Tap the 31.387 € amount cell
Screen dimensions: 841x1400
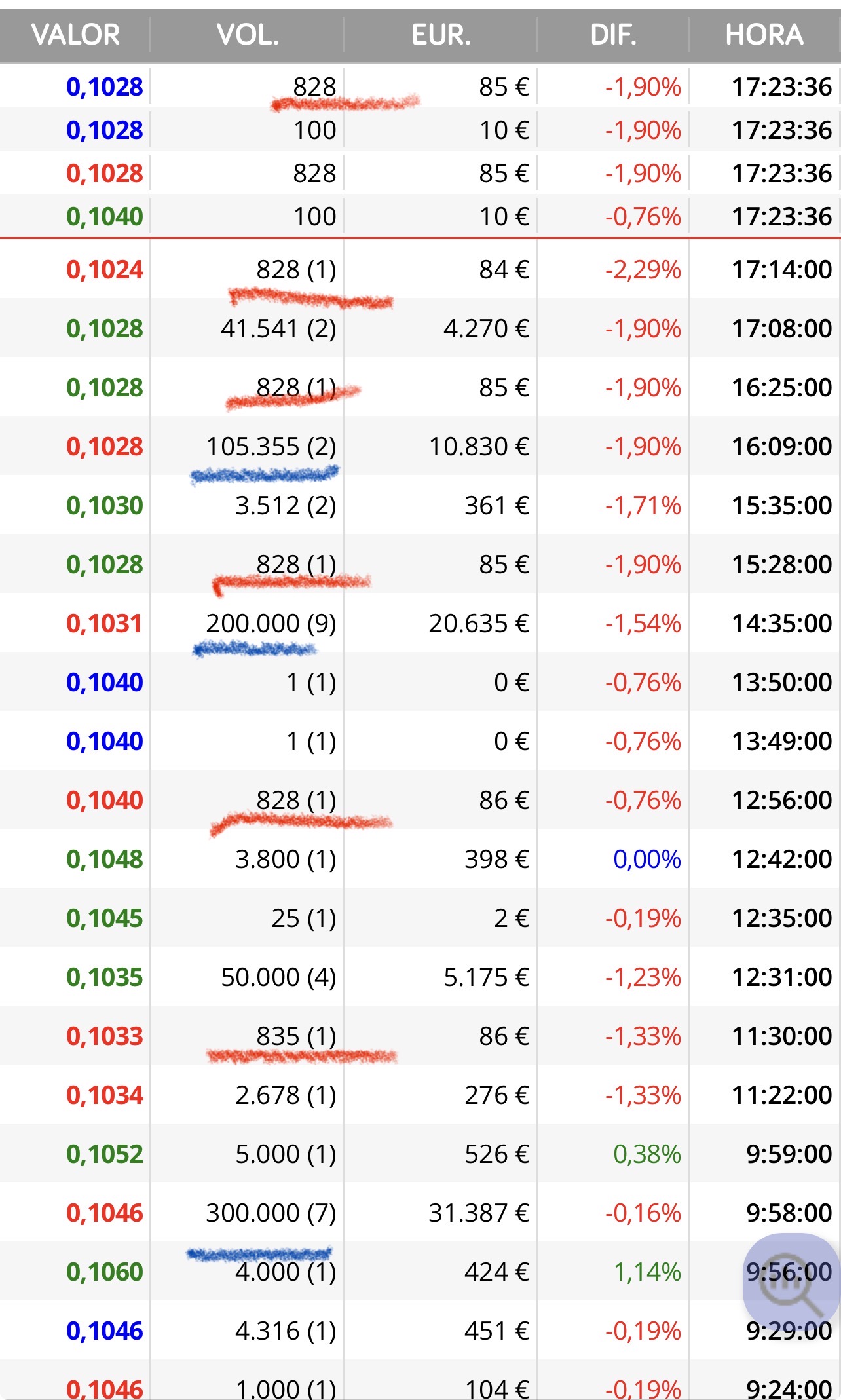pos(479,1213)
